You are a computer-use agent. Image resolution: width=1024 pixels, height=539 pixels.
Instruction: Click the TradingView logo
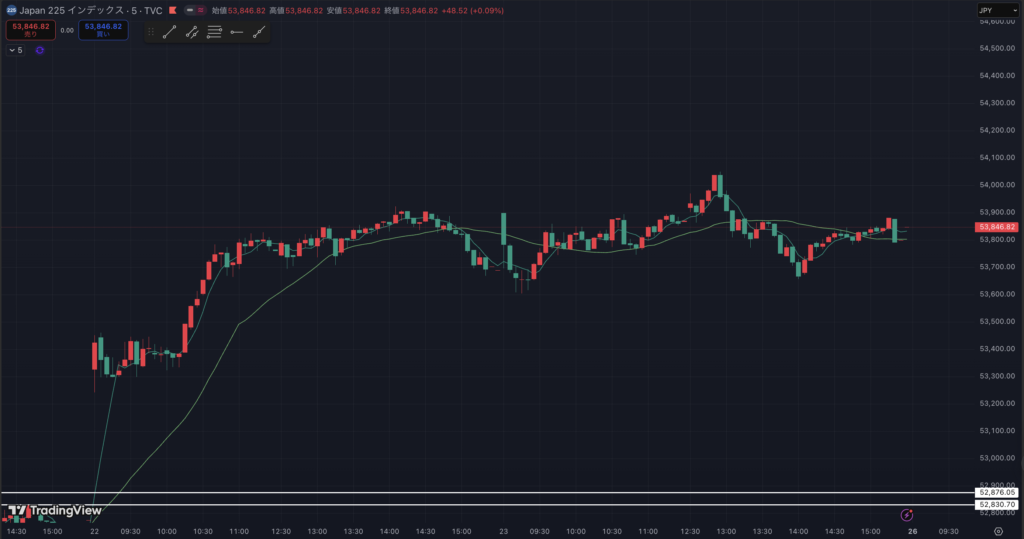[x=45, y=512]
